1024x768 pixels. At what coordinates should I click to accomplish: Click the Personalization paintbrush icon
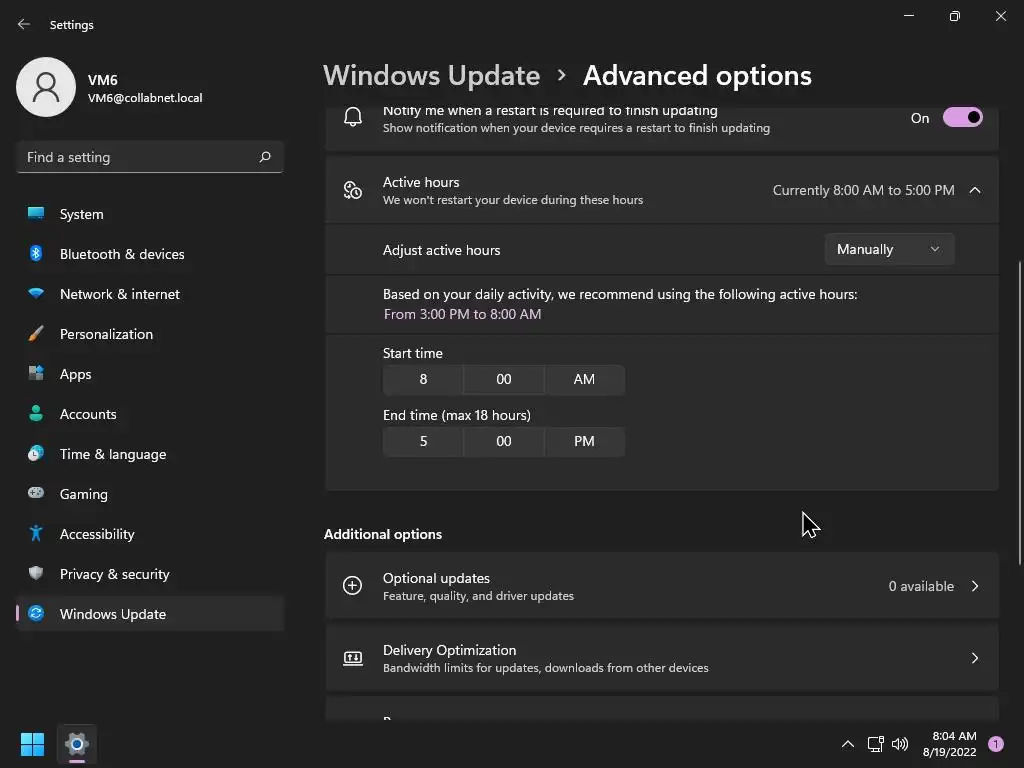[36, 334]
